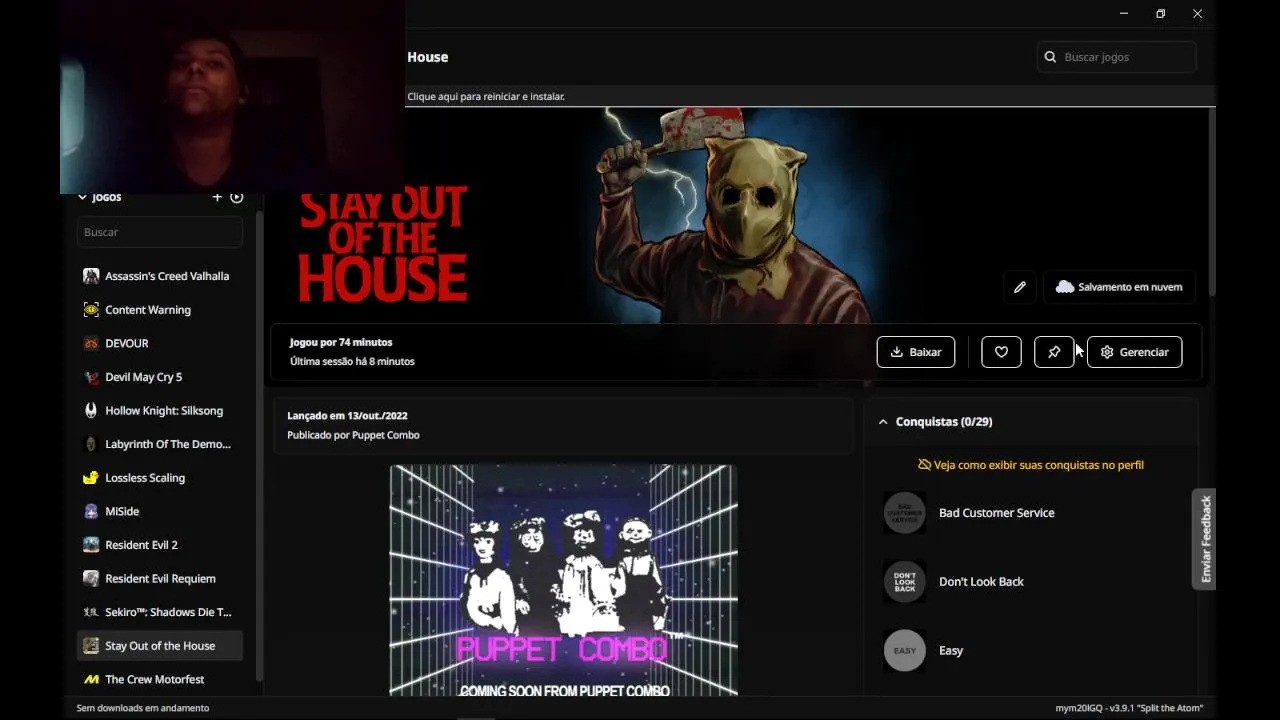The height and width of the screenshot is (720, 1280).
Task: Minimize the launcher window
Action: [x=1124, y=14]
